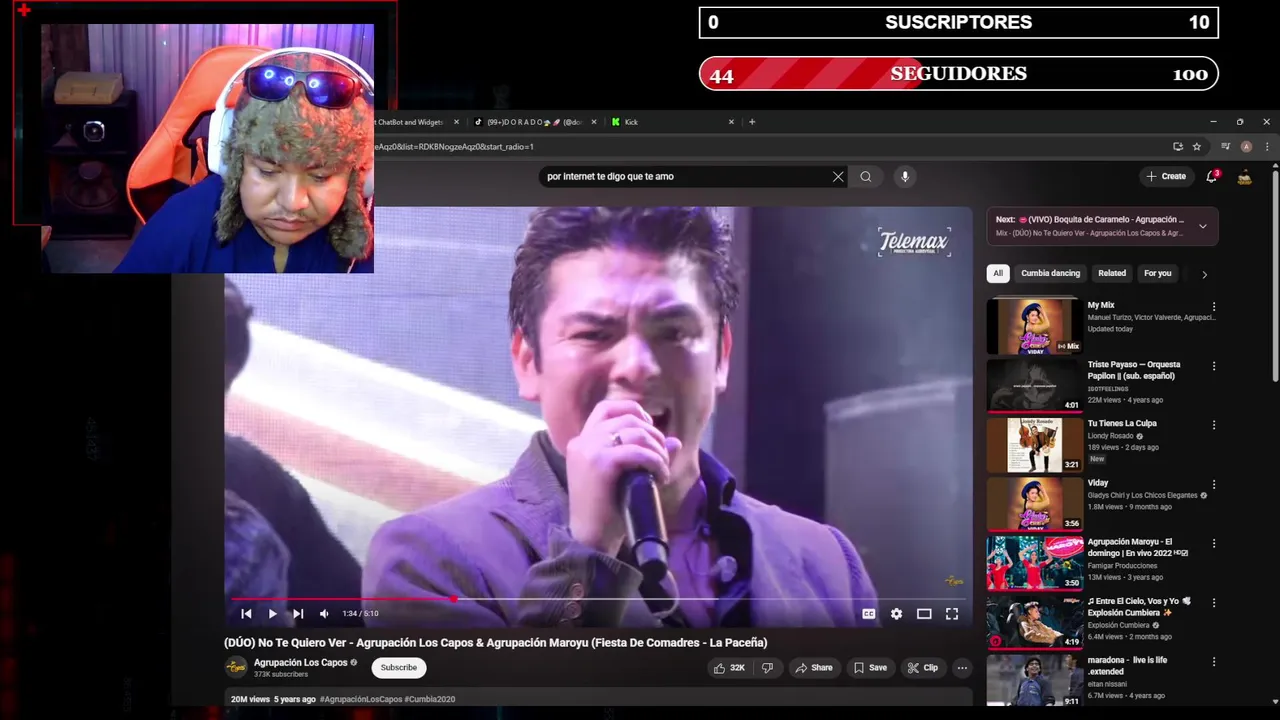The width and height of the screenshot is (1280, 720).
Task: Open the My Mix thumbnail
Action: (x=1035, y=326)
